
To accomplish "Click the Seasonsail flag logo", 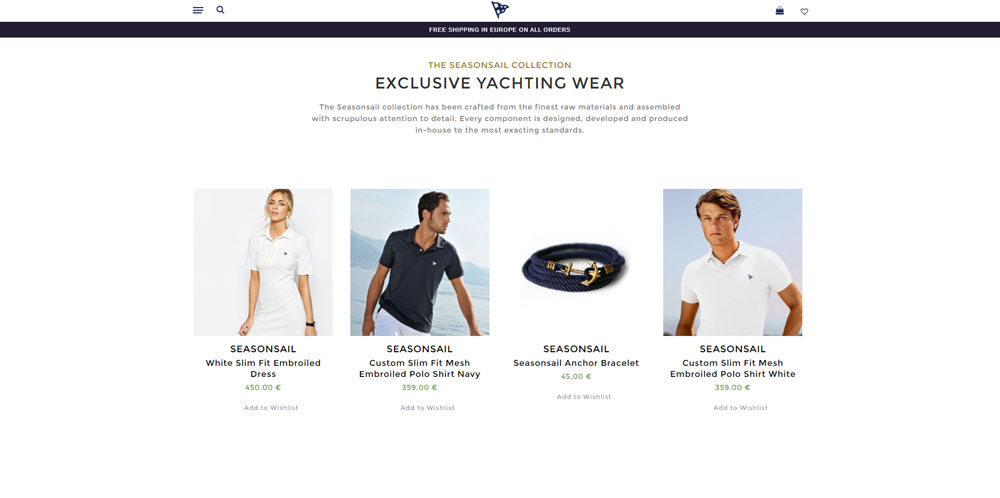I will coord(500,10).
